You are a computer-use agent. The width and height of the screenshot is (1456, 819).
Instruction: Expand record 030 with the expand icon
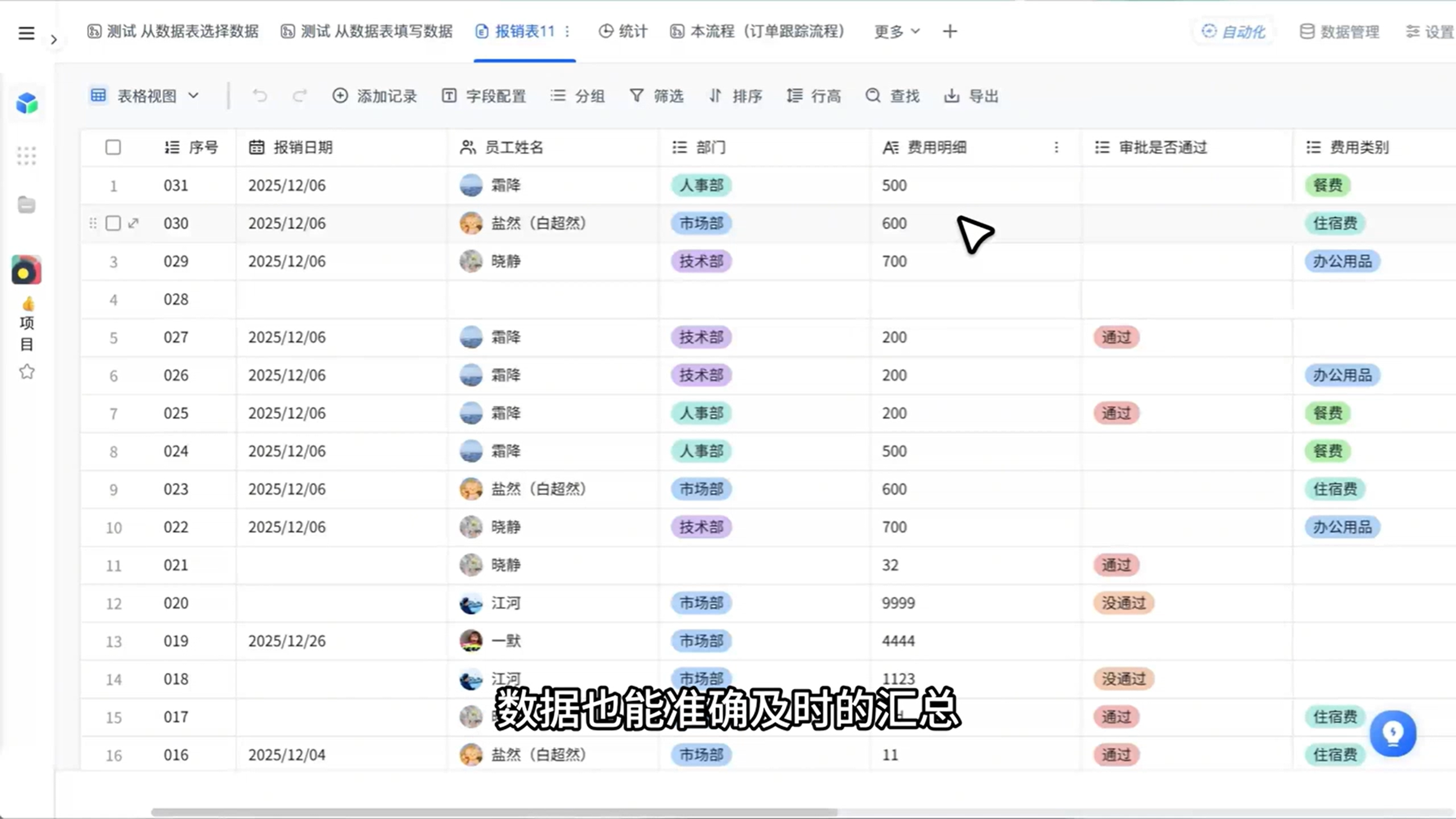tap(133, 223)
